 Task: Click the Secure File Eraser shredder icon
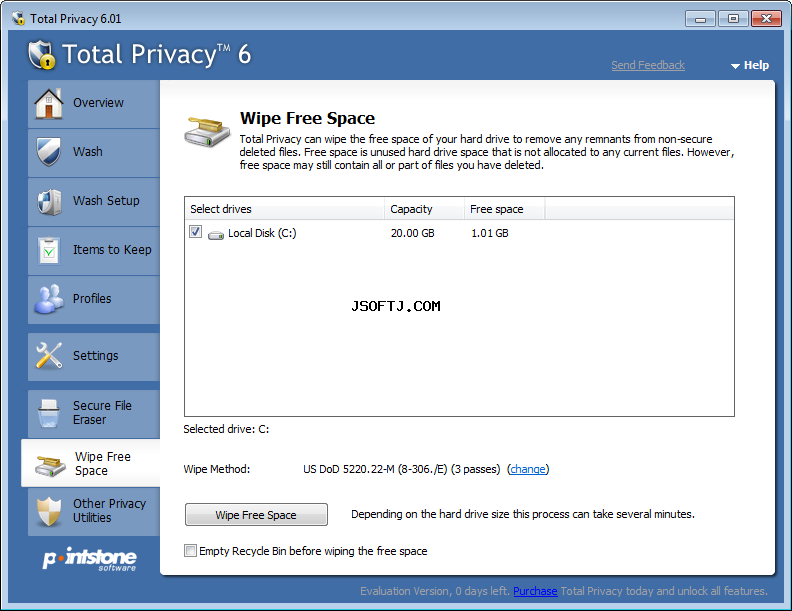49,413
